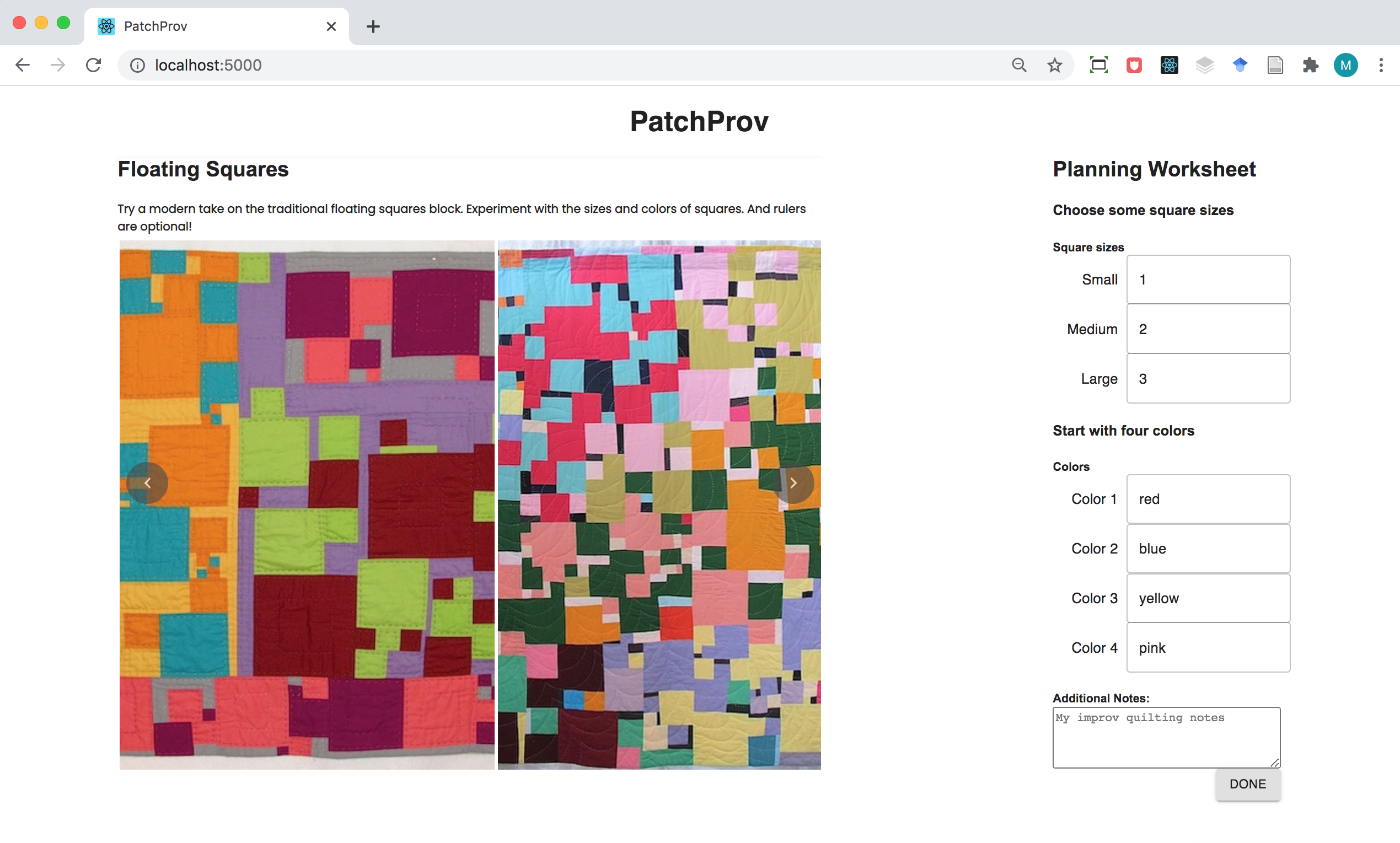Click the left purple-and-orange quilt image

(x=307, y=504)
